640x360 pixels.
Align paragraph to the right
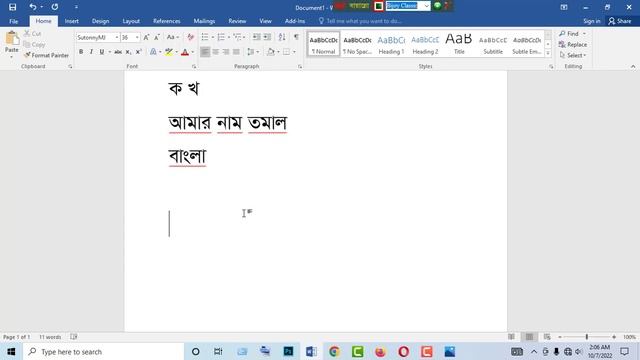(226, 52)
